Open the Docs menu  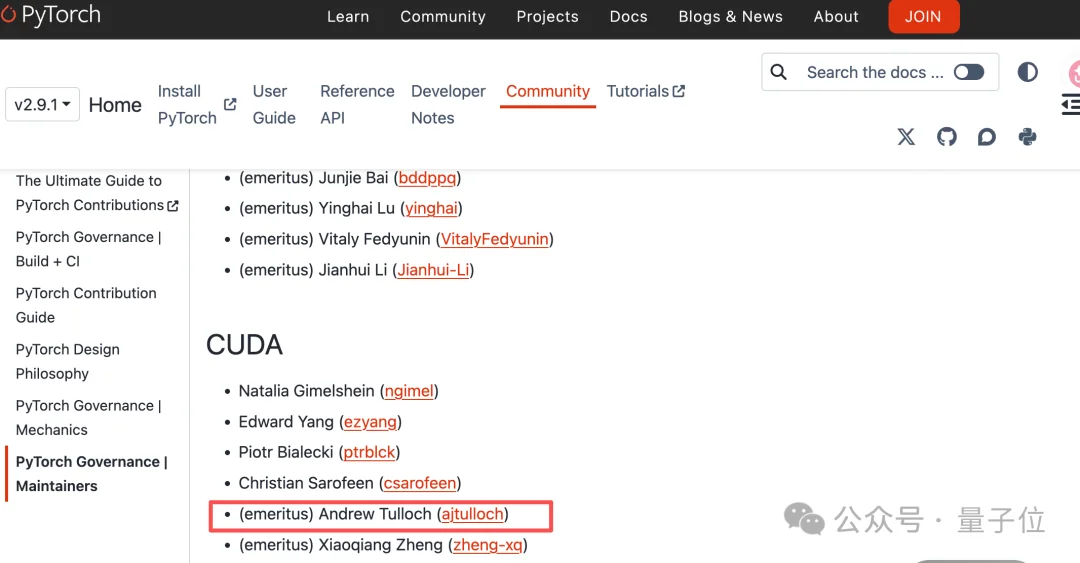pos(628,17)
